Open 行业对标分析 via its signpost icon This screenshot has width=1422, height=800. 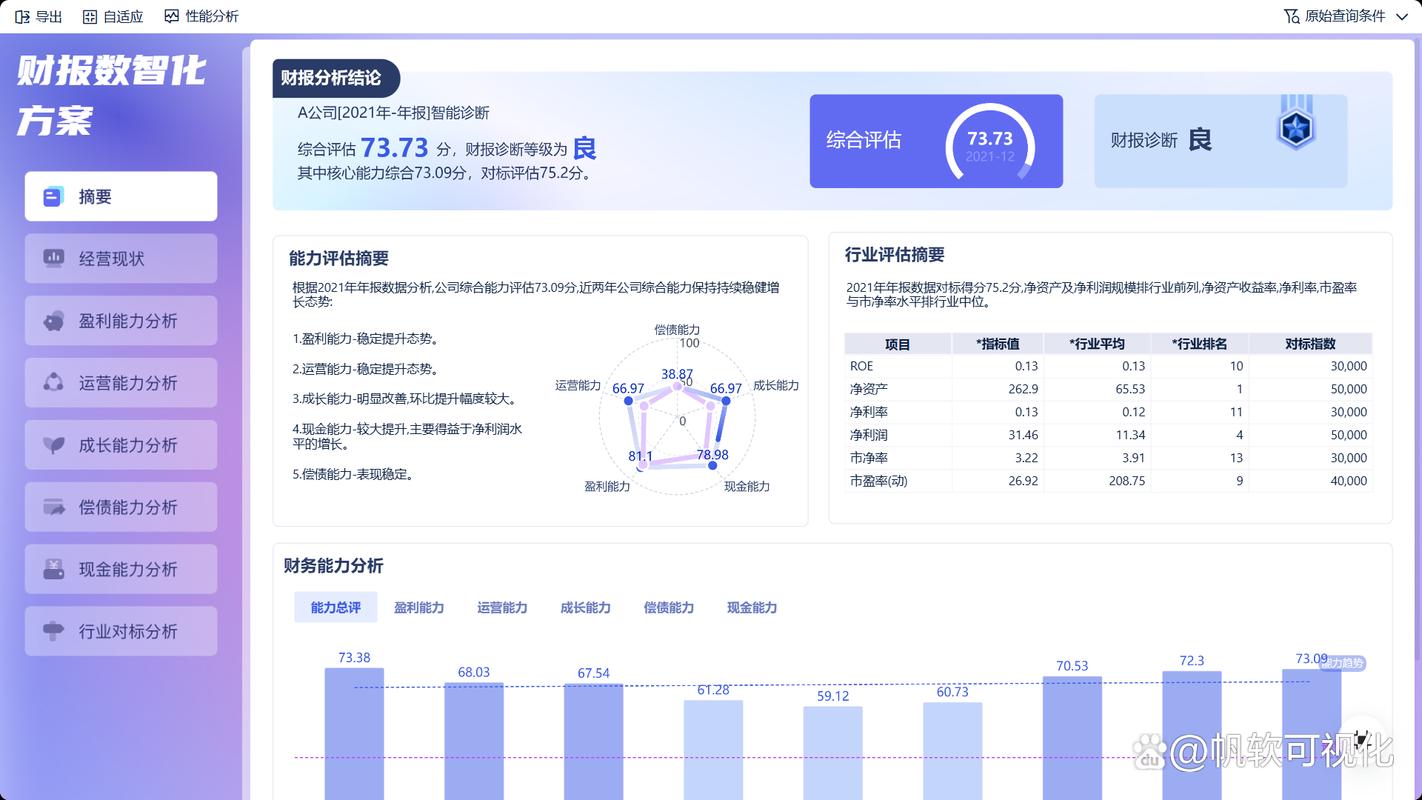point(54,631)
